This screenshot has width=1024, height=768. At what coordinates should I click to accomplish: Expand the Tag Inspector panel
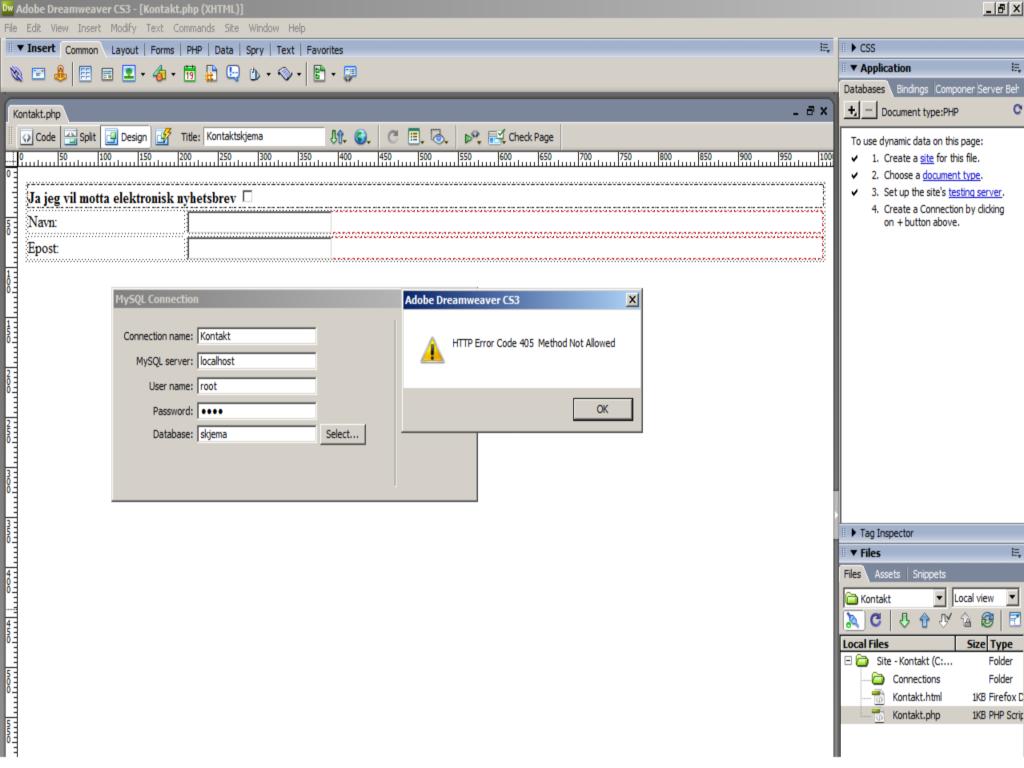point(854,533)
